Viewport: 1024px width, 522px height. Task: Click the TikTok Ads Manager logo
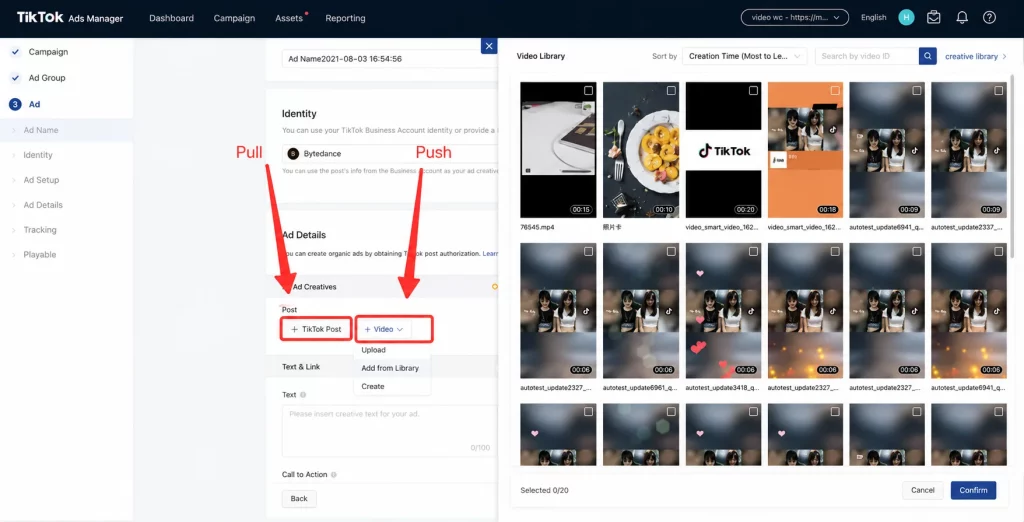tap(70, 18)
